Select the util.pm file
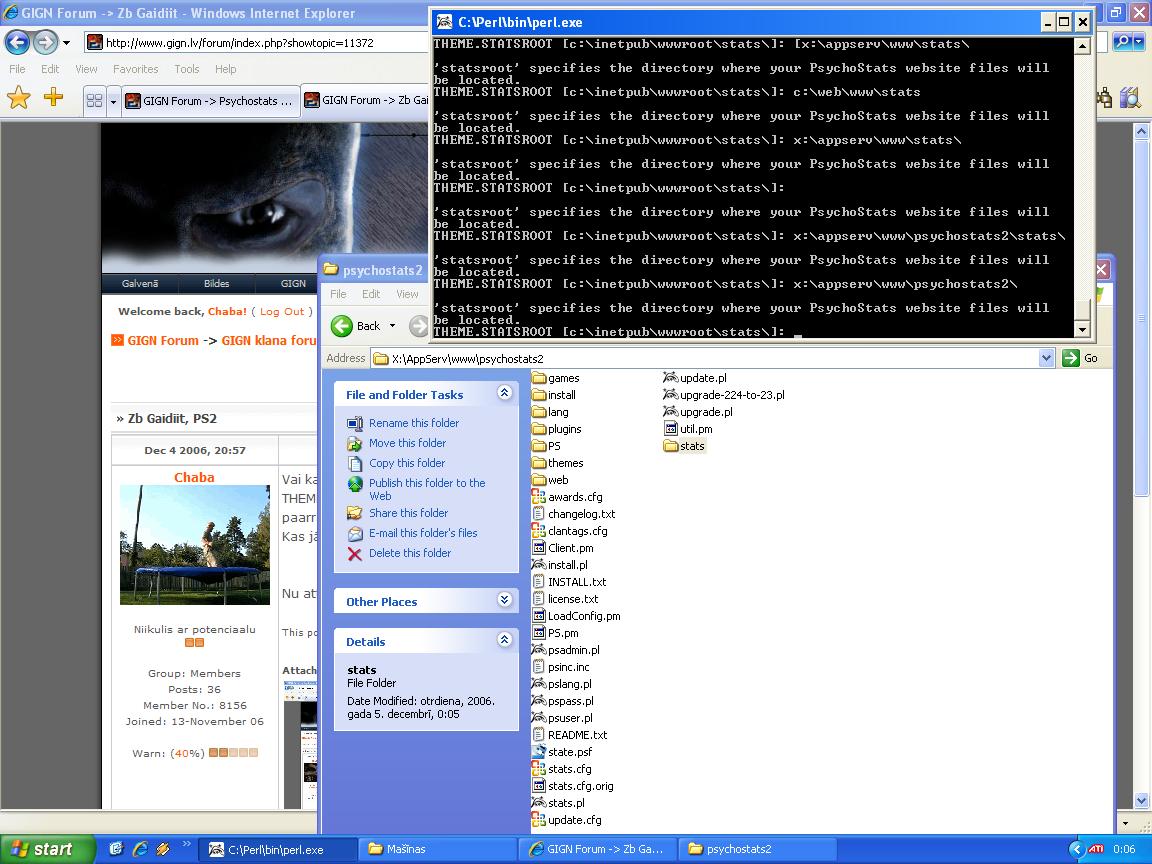Screen dimensions: 1152x864 [688, 429]
